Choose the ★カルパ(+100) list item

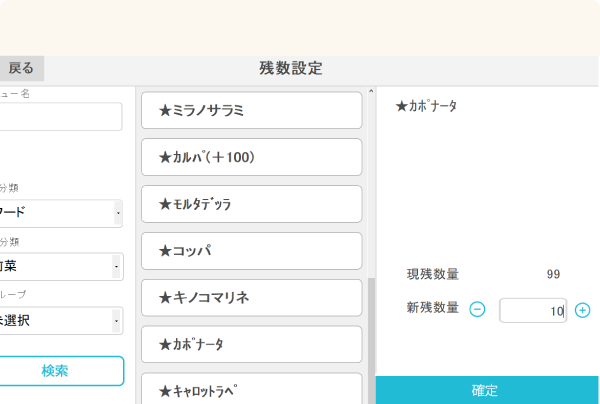[x=252, y=157]
